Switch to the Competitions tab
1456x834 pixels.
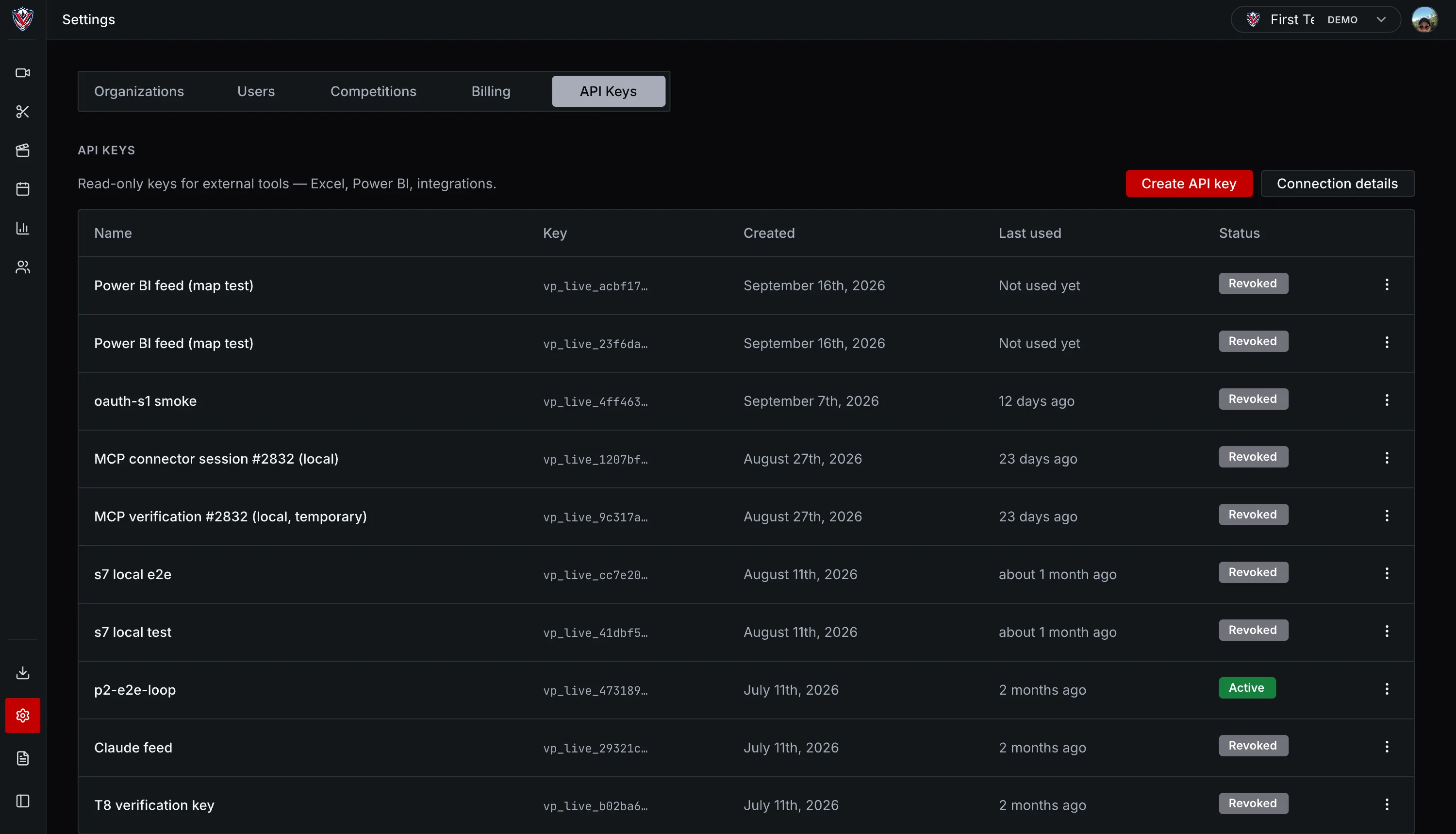click(373, 91)
